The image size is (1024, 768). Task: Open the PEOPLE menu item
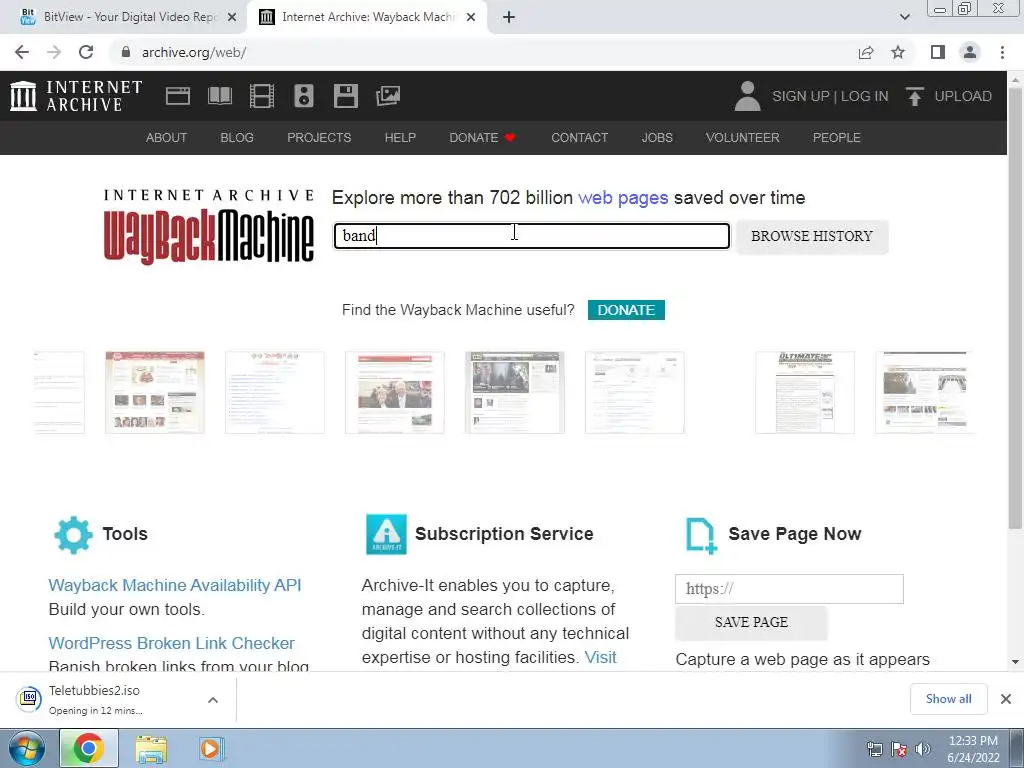(x=837, y=138)
